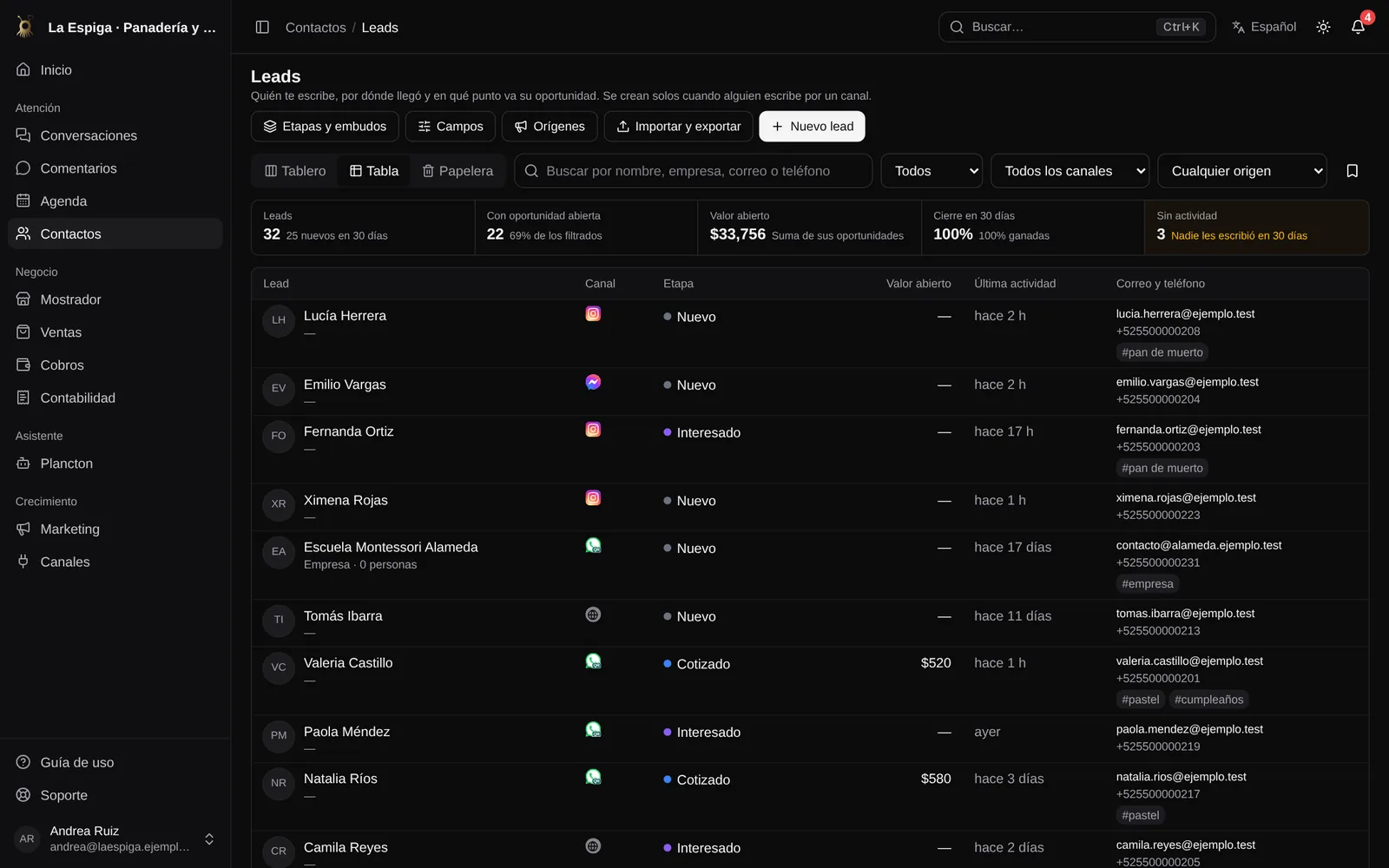This screenshot has width=1389, height=868.
Task: Click Importar y exportar button
Action: [x=678, y=126]
